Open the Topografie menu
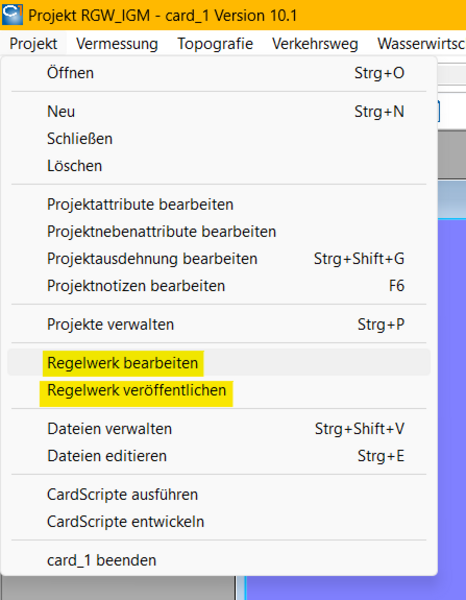 pos(215,44)
